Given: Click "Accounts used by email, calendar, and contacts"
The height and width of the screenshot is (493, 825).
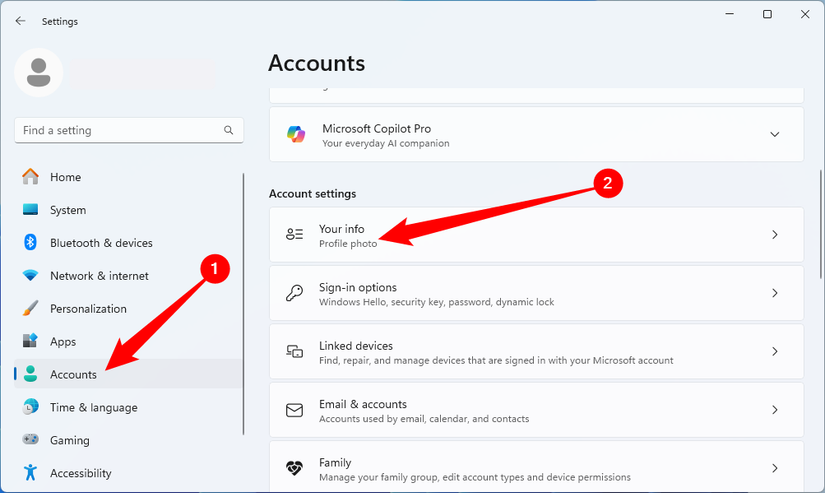Looking at the screenshot, I should 424,419.
